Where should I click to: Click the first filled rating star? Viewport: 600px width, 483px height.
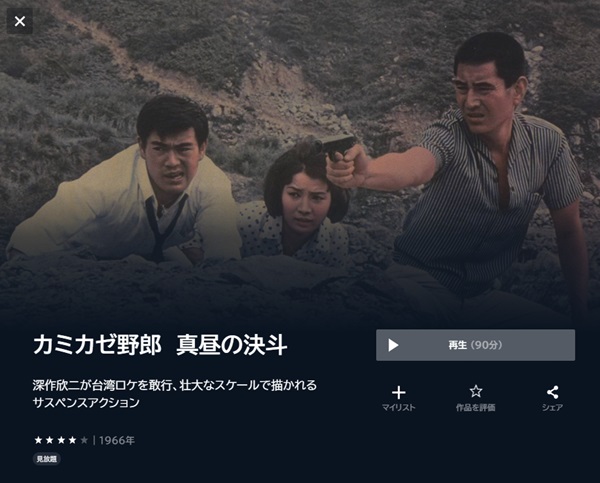pos(38,440)
